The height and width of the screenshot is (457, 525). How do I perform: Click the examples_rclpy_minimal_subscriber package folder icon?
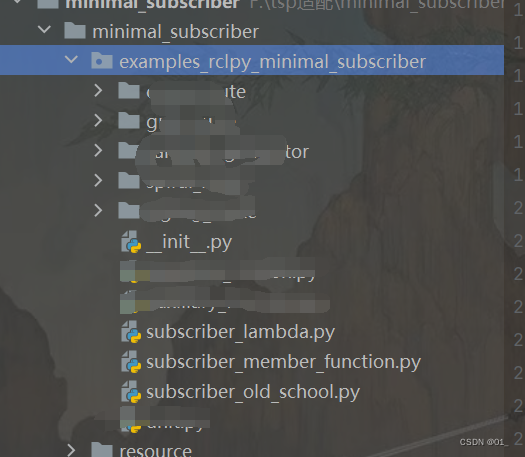click(x=102, y=61)
